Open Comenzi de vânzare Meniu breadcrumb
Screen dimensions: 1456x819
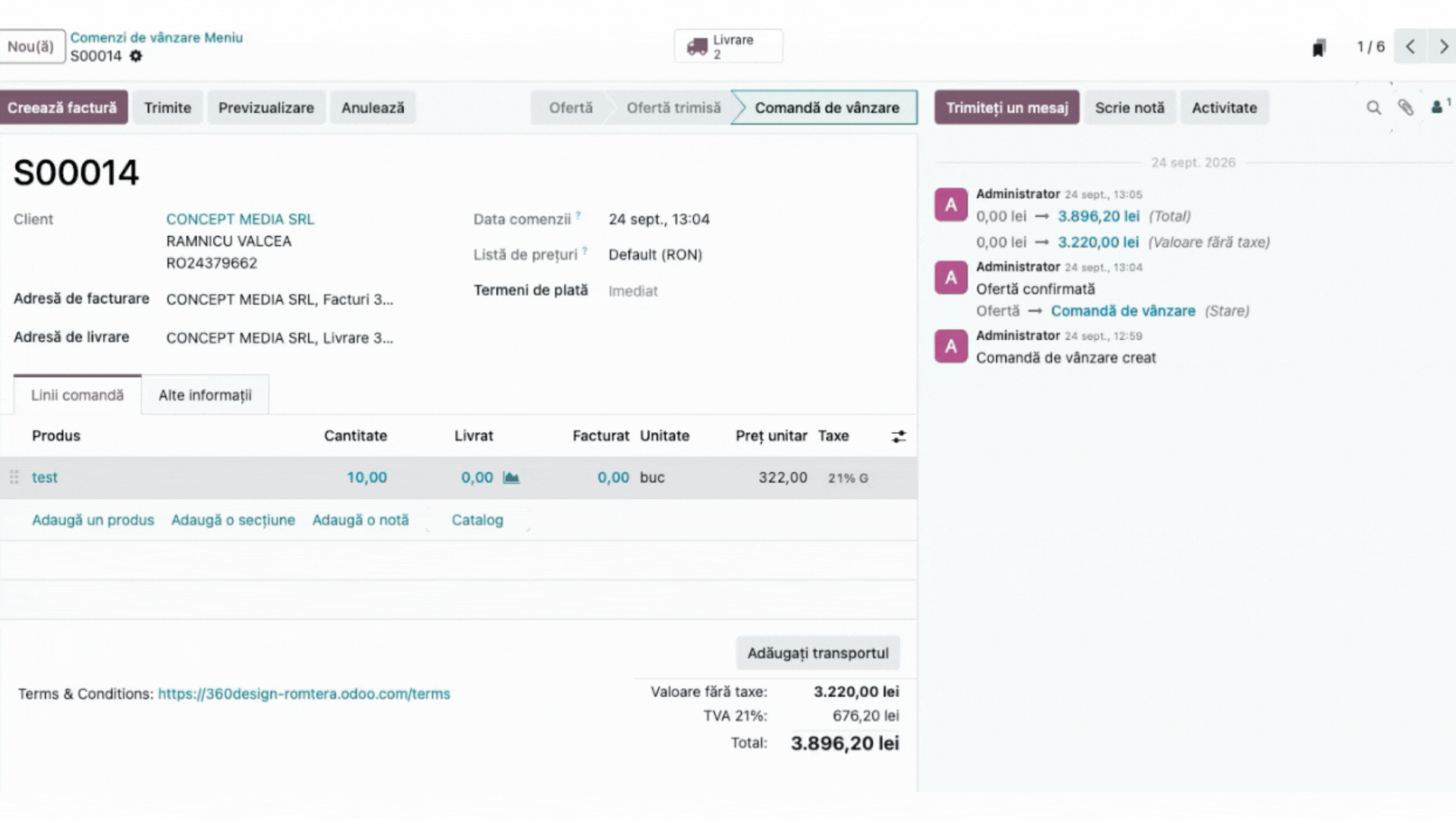pyautogui.click(x=156, y=37)
